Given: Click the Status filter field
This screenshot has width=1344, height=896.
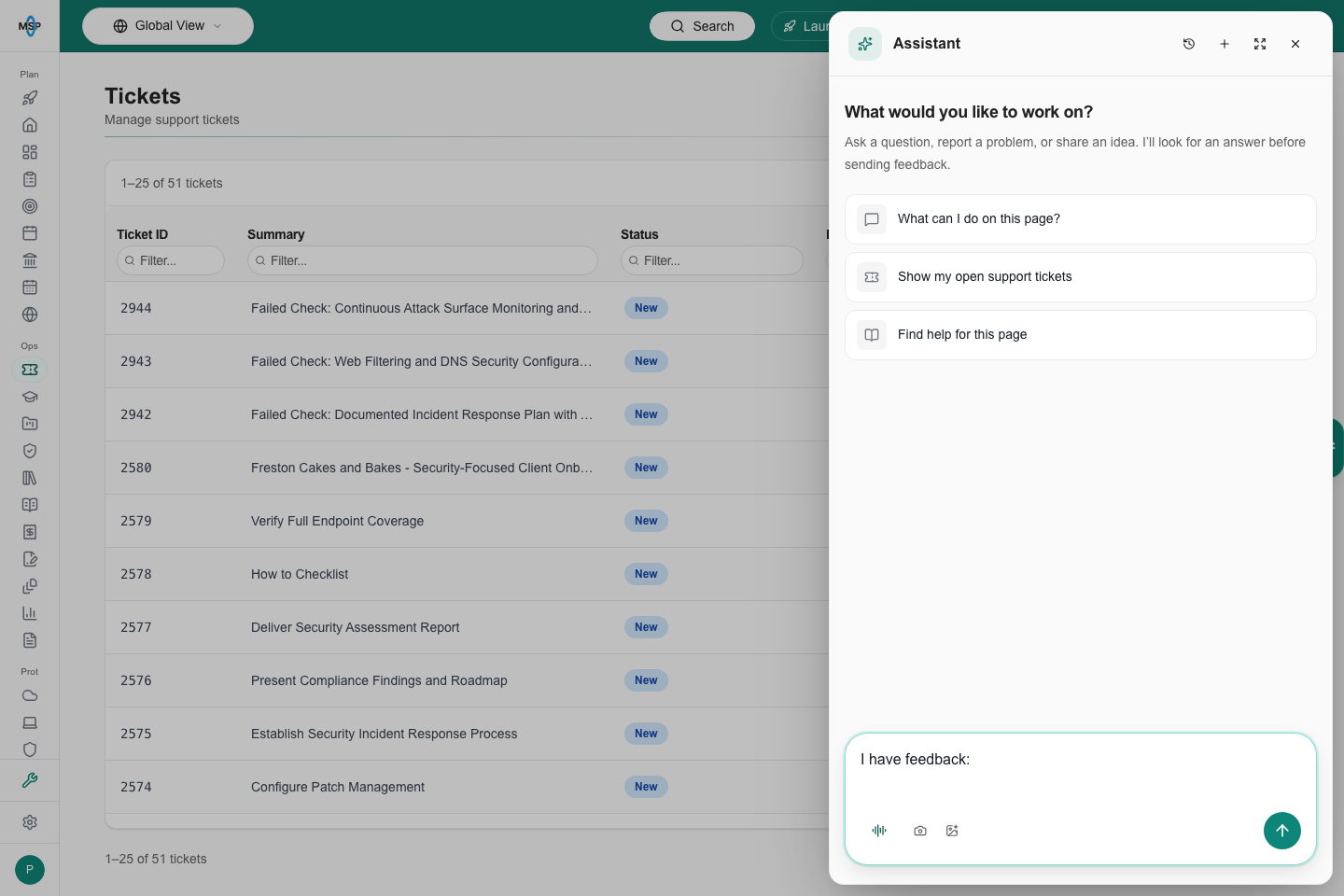Looking at the screenshot, I should tap(712, 260).
